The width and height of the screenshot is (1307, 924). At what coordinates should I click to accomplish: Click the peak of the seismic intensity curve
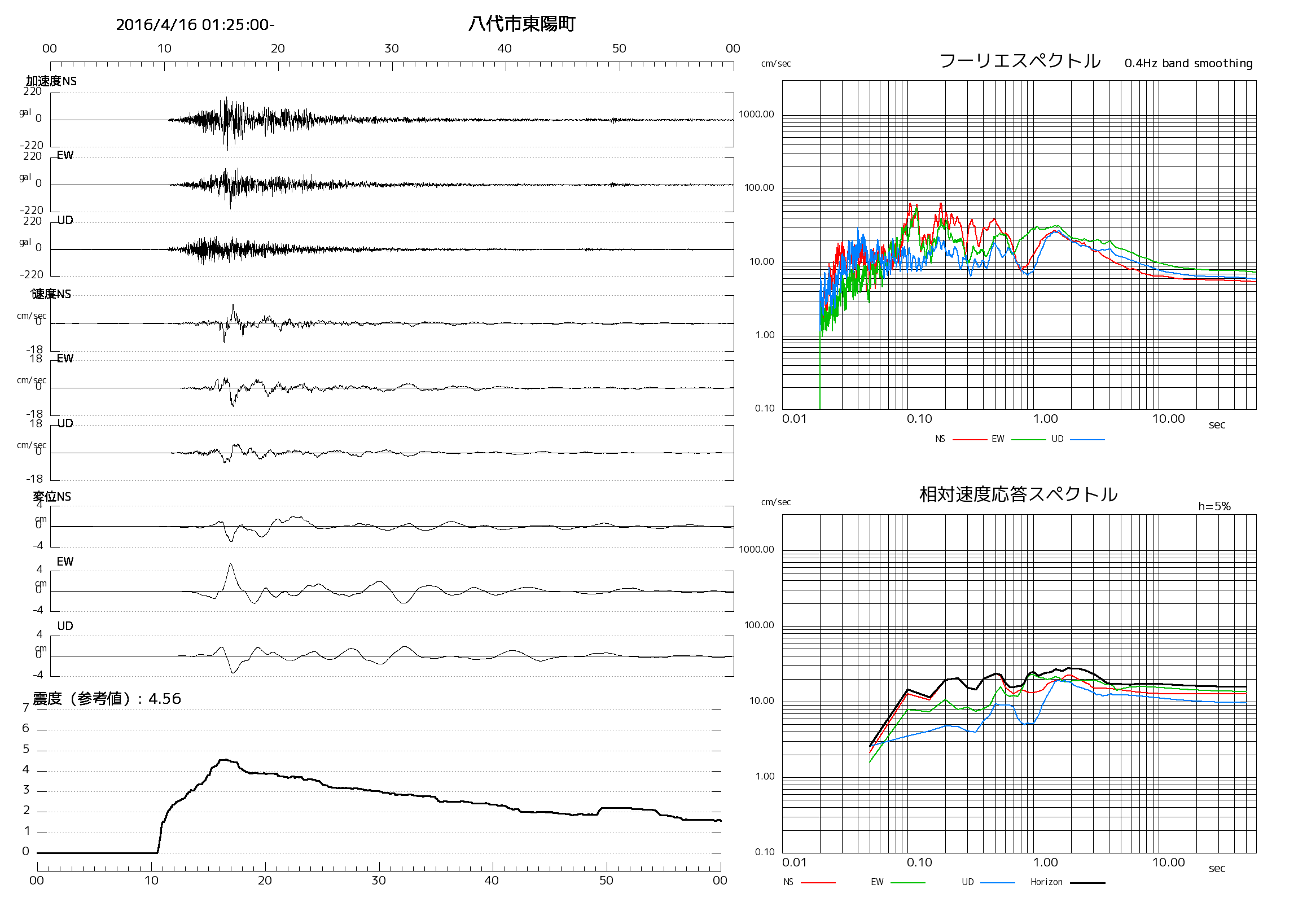pos(225,760)
